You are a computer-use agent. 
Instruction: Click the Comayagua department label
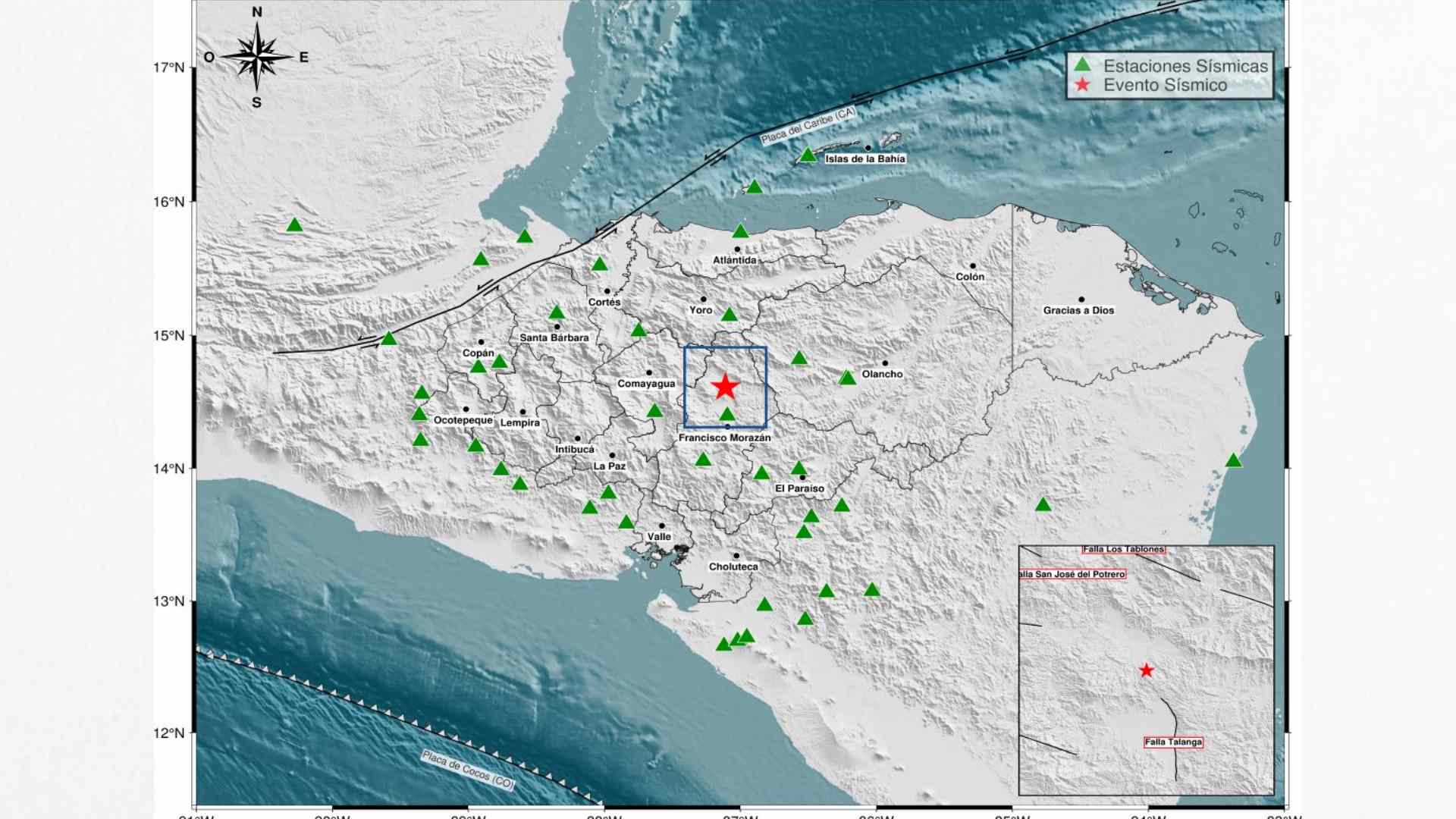pyautogui.click(x=646, y=384)
